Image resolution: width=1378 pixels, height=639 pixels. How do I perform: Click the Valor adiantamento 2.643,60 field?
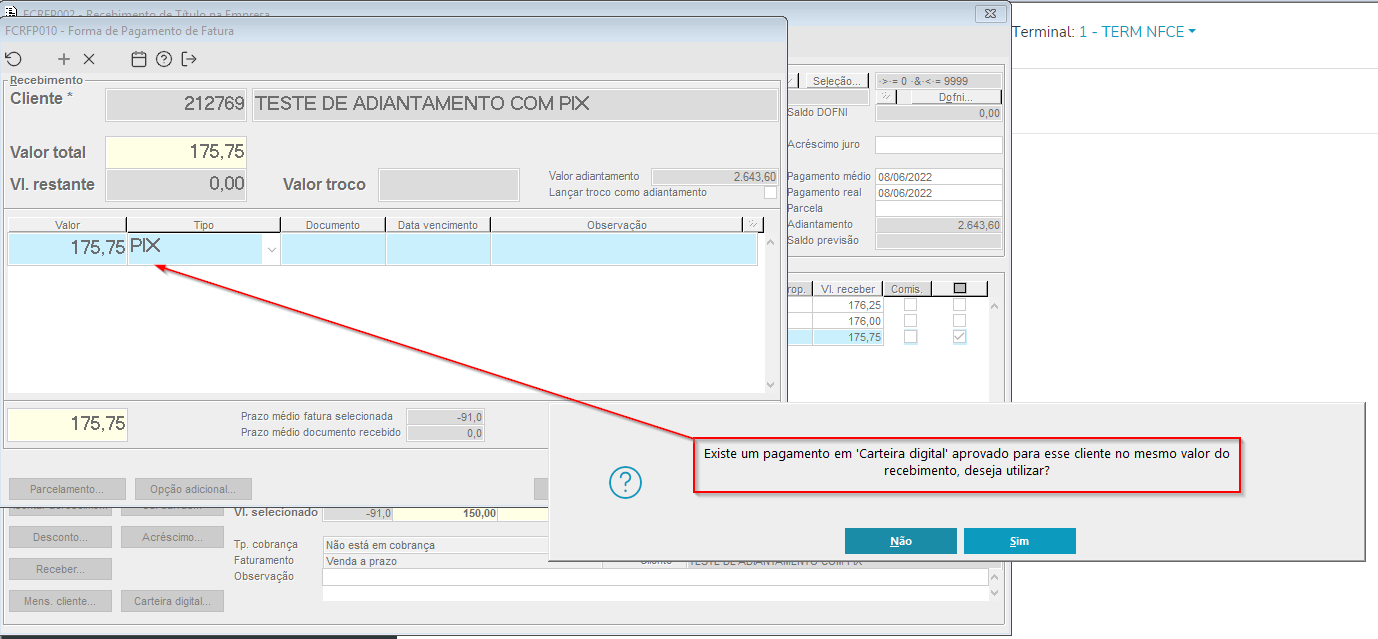pyautogui.click(x=714, y=176)
